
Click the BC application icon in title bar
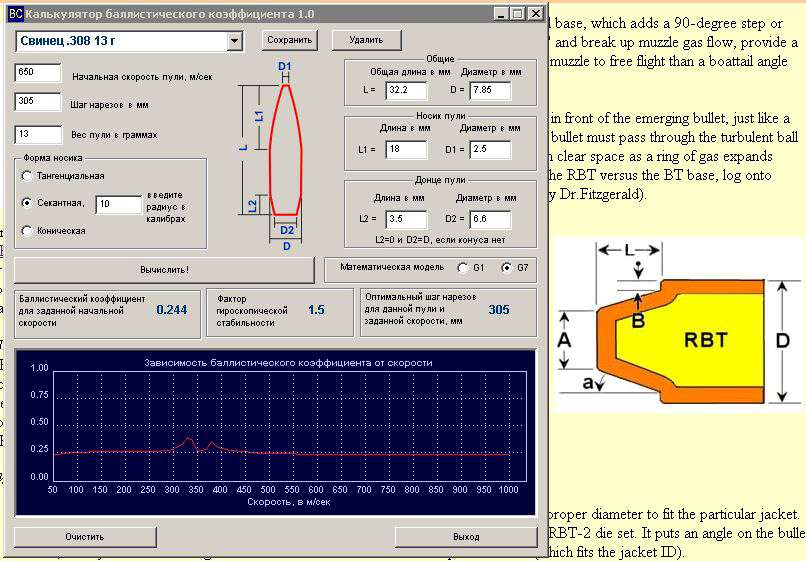[x=13, y=13]
